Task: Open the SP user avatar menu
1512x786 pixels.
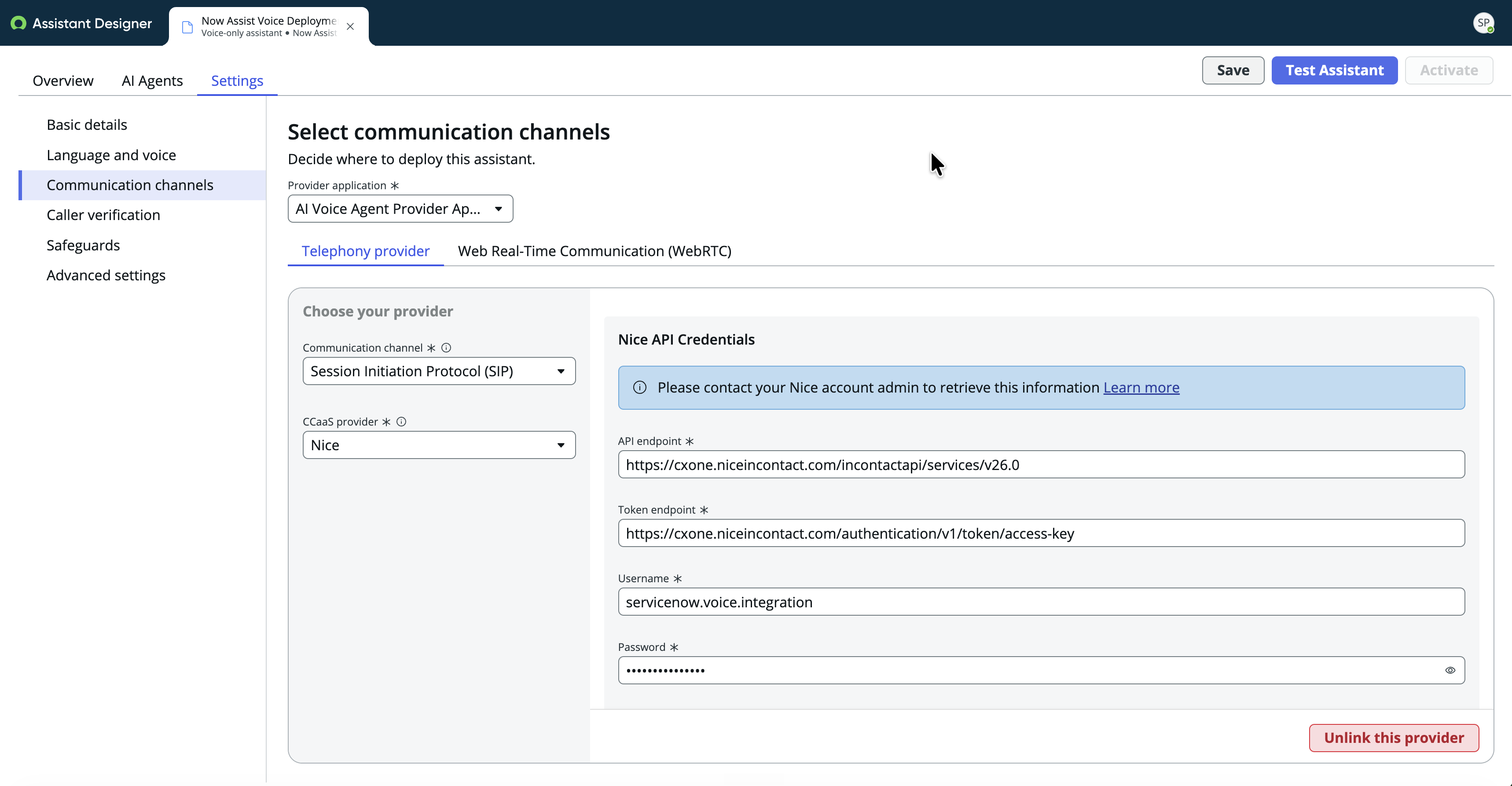Action: point(1483,23)
